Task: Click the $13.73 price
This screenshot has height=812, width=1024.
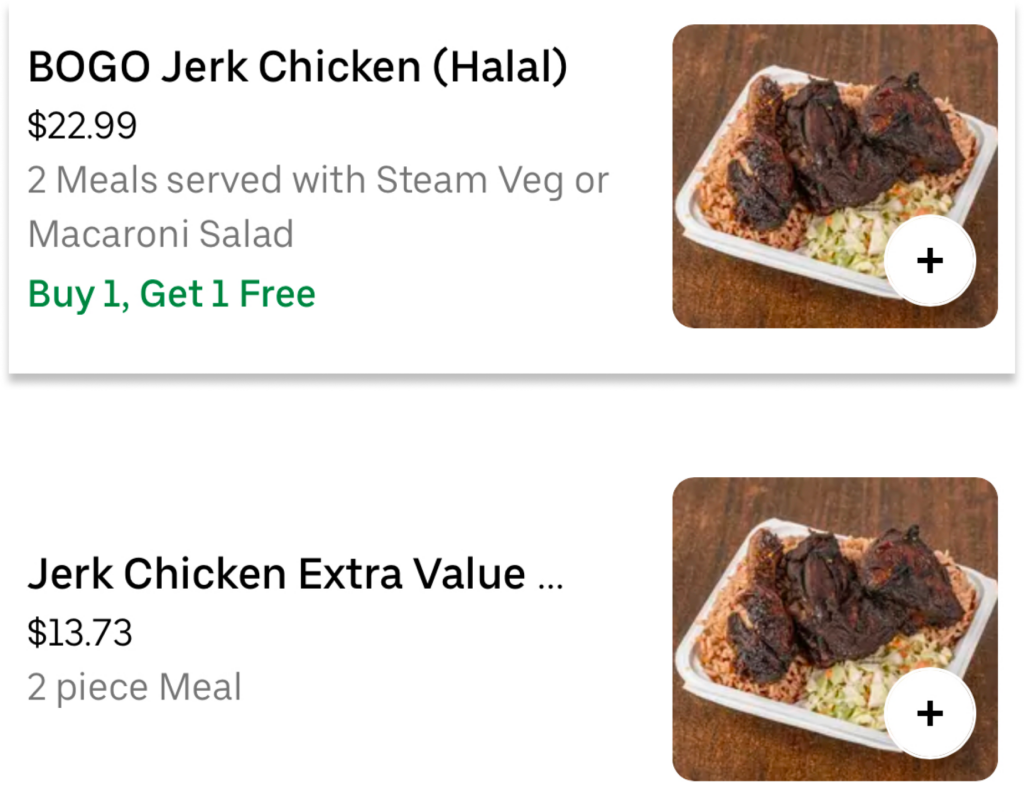Action: point(80,632)
